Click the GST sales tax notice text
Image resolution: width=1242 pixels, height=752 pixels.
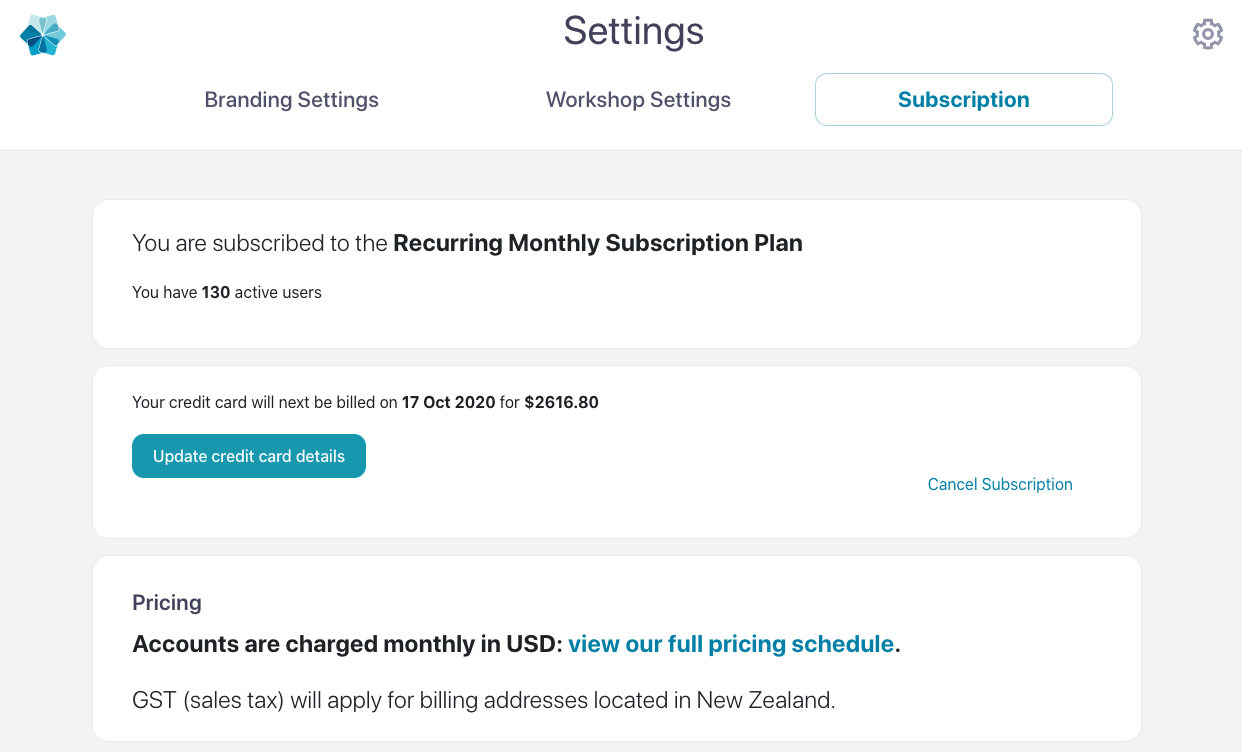coord(483,700)
